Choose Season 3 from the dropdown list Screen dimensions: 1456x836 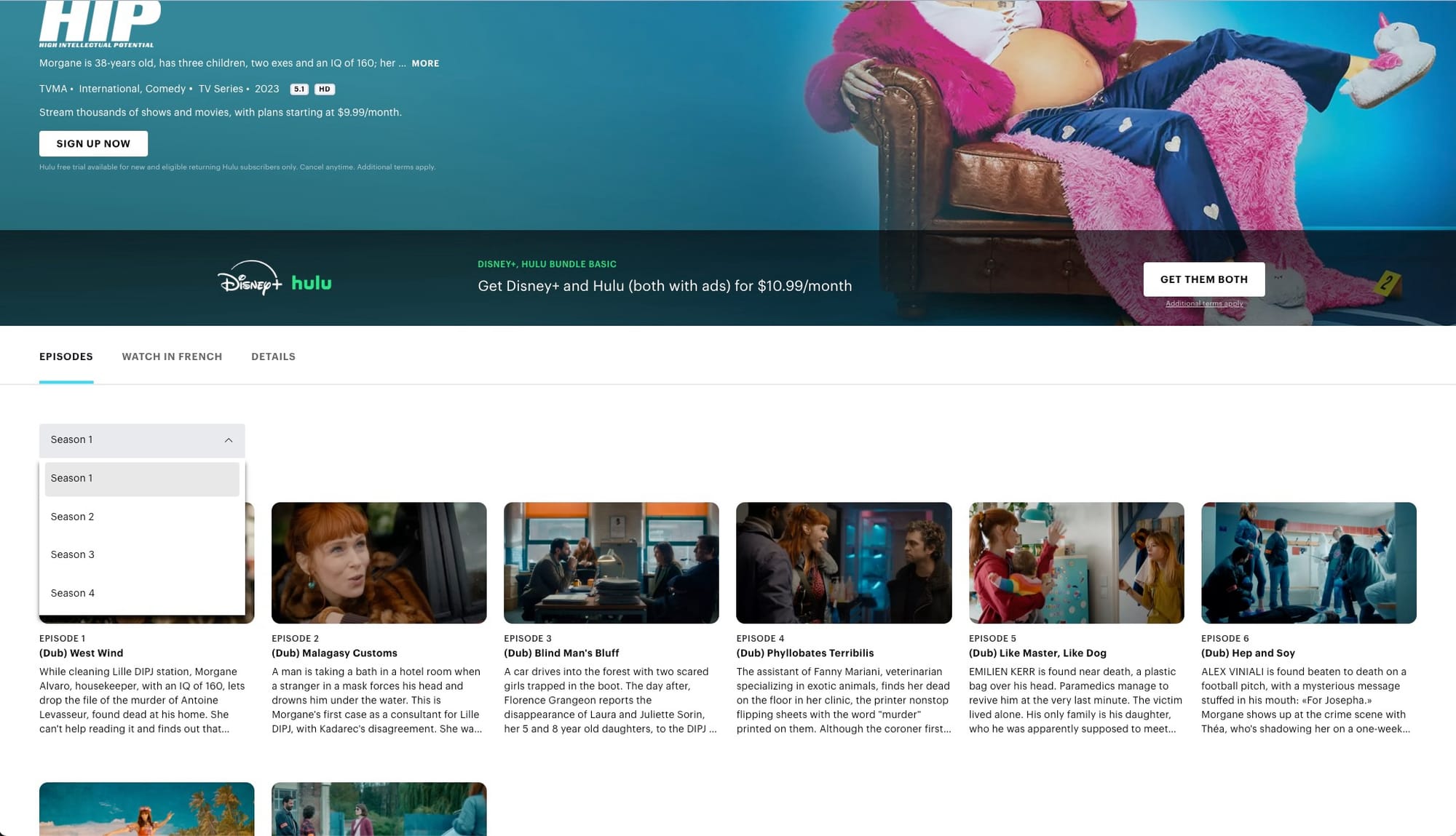142,554
